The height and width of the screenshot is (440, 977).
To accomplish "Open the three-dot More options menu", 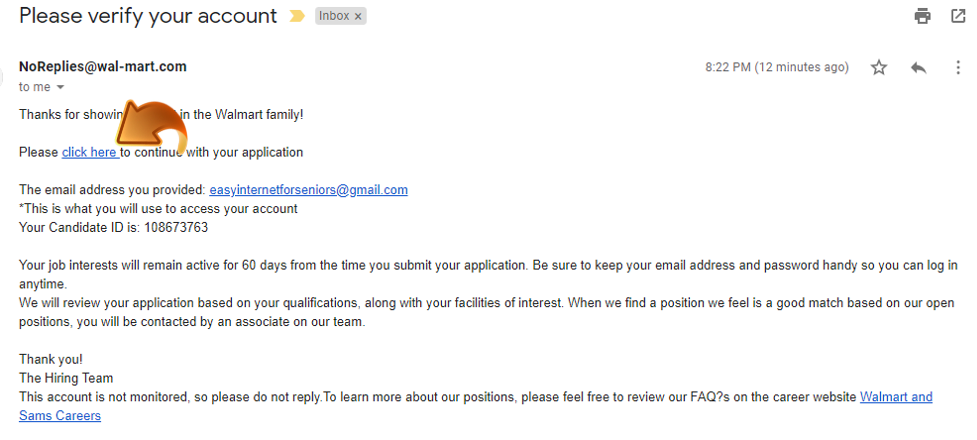I will click(x=958, y=67).
